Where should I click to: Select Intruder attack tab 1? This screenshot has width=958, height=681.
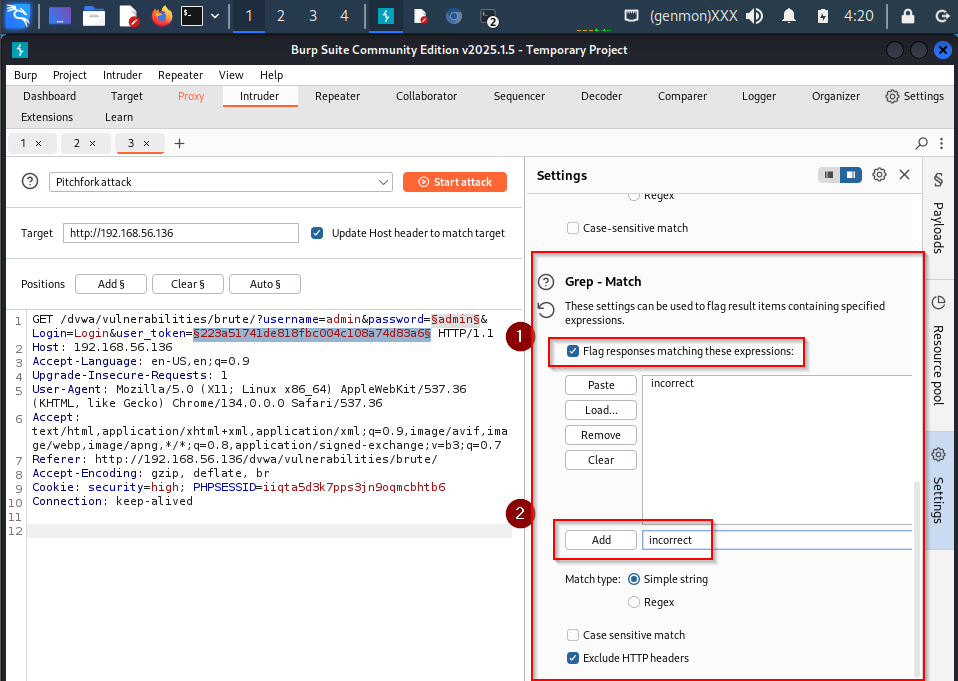pos(23,143)
